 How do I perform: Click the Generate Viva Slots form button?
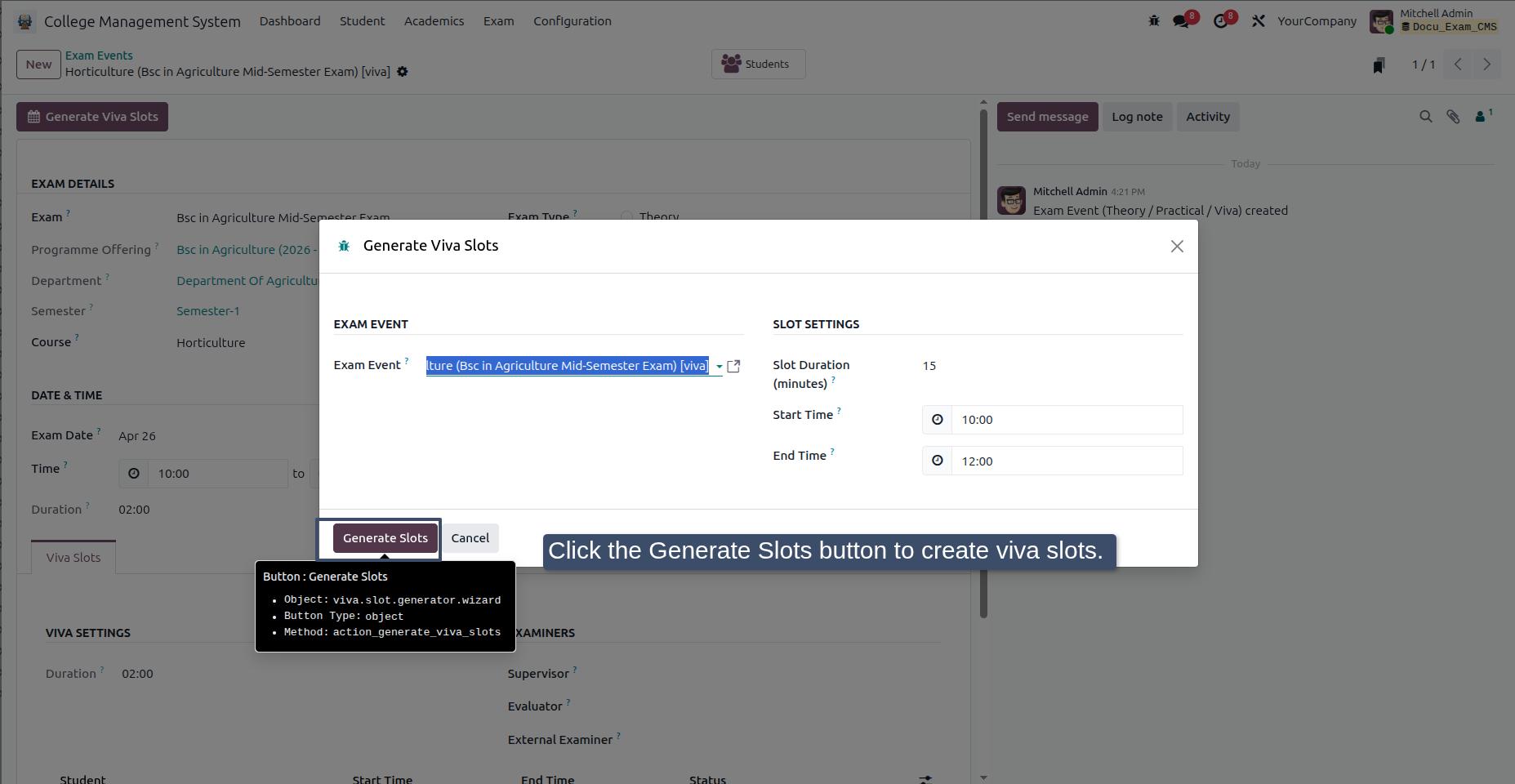(92, 117)
